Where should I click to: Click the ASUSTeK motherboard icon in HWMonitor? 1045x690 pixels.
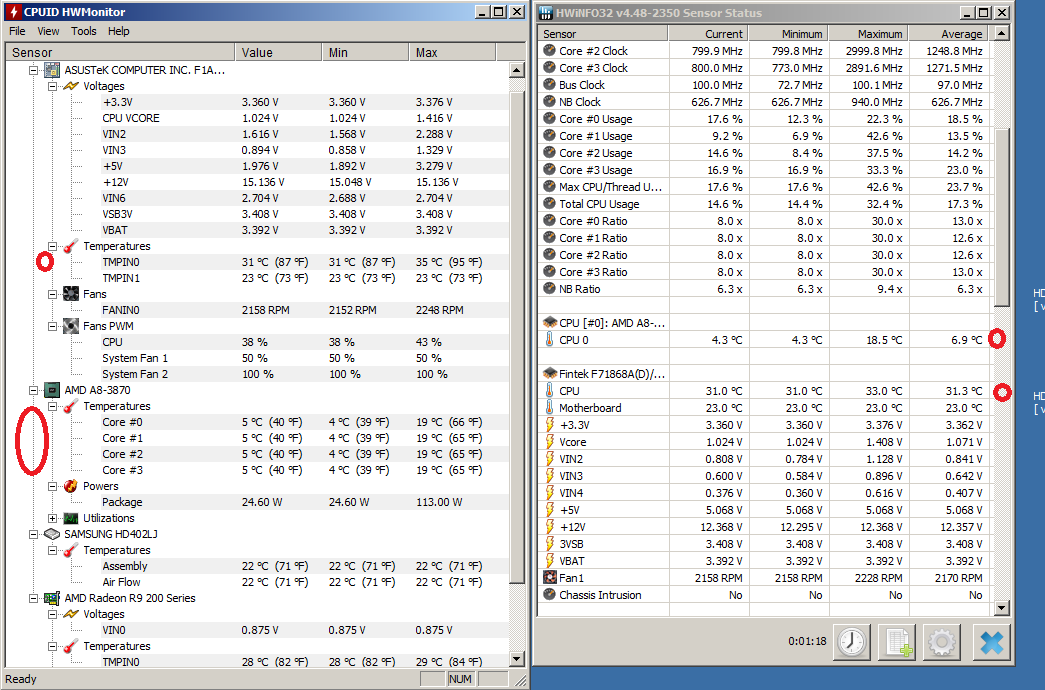[52, 70]
